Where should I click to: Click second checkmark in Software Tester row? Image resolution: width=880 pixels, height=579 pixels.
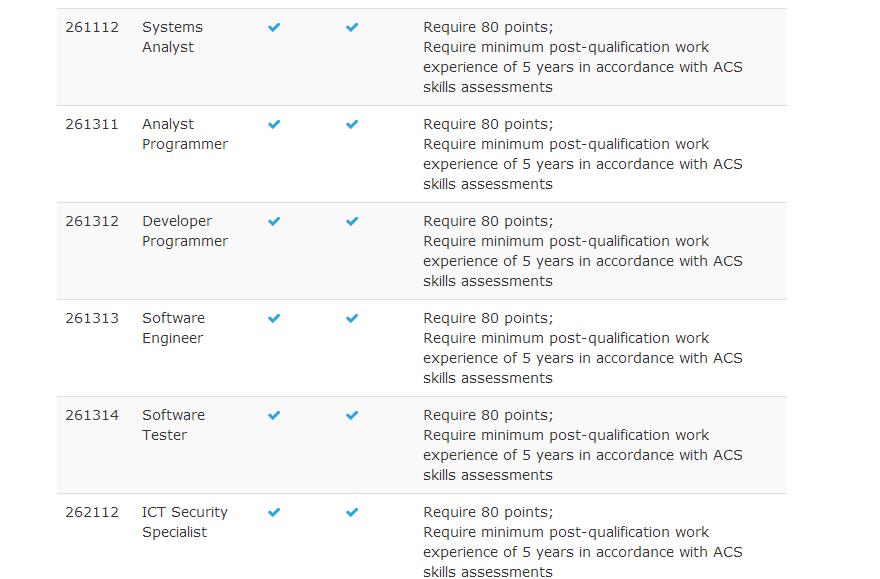(352, 415)
